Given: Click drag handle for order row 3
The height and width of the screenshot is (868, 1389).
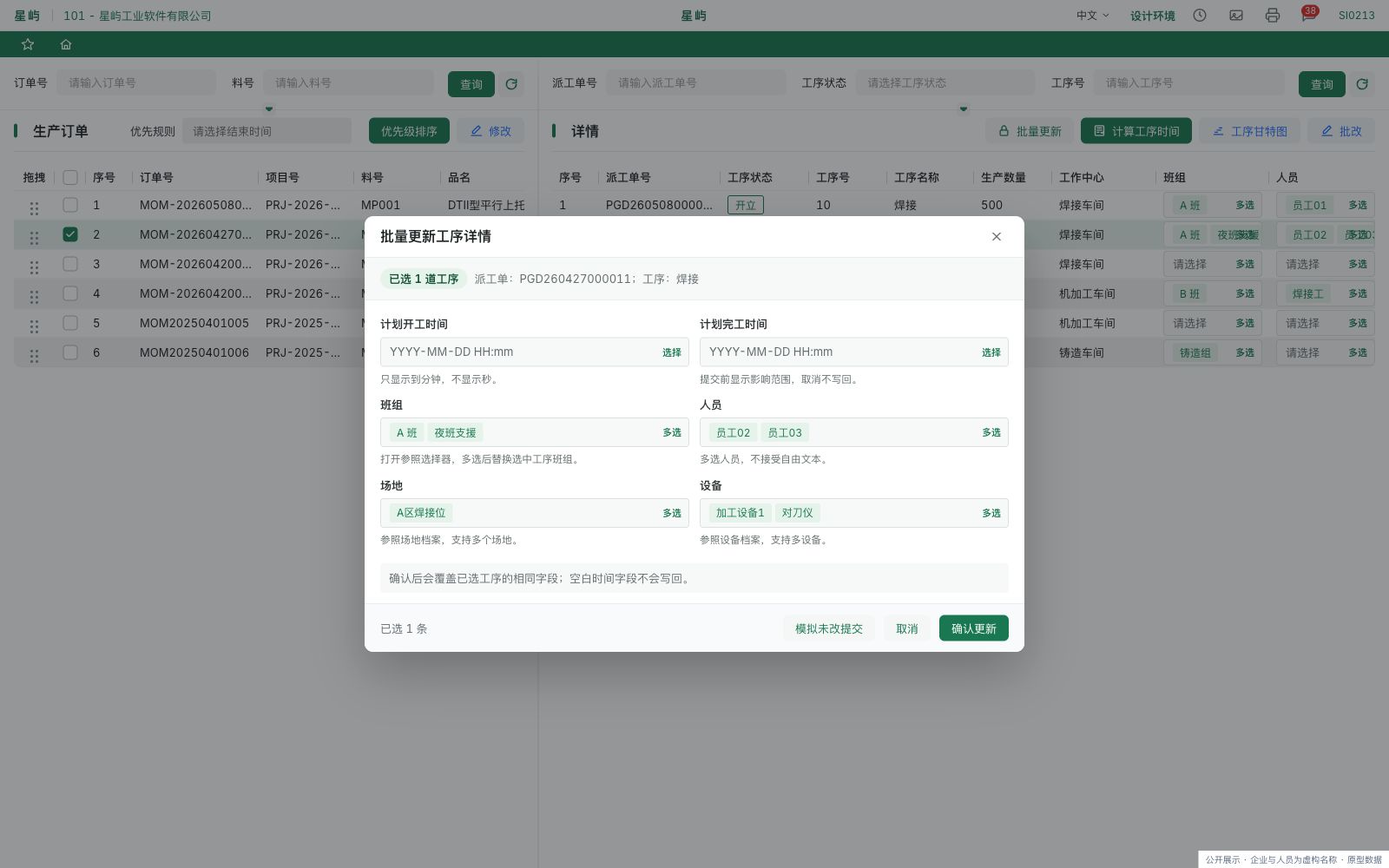Looking at the screenshot, I should [34, 267].
